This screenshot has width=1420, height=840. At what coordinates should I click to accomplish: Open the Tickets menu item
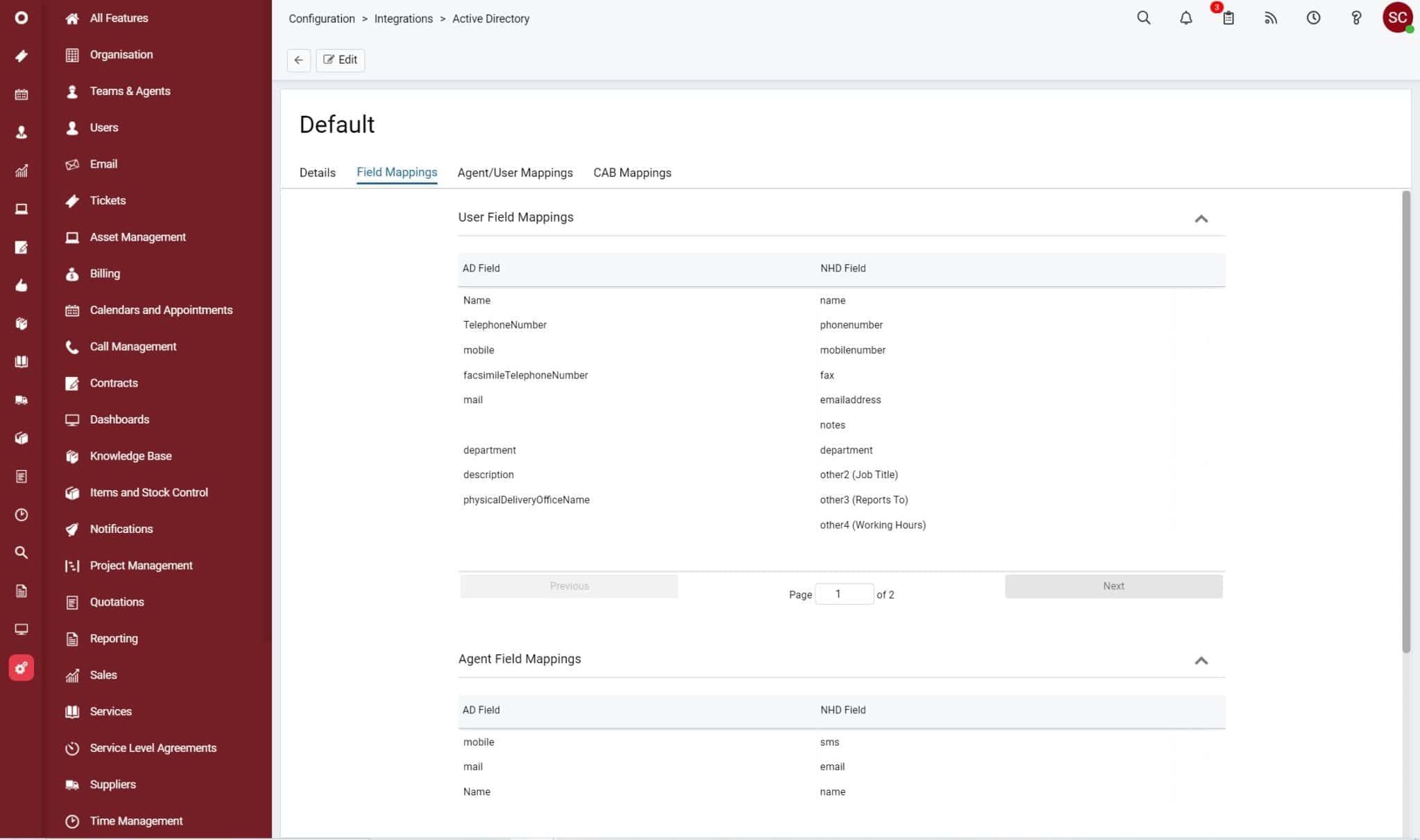coord(107,201)
